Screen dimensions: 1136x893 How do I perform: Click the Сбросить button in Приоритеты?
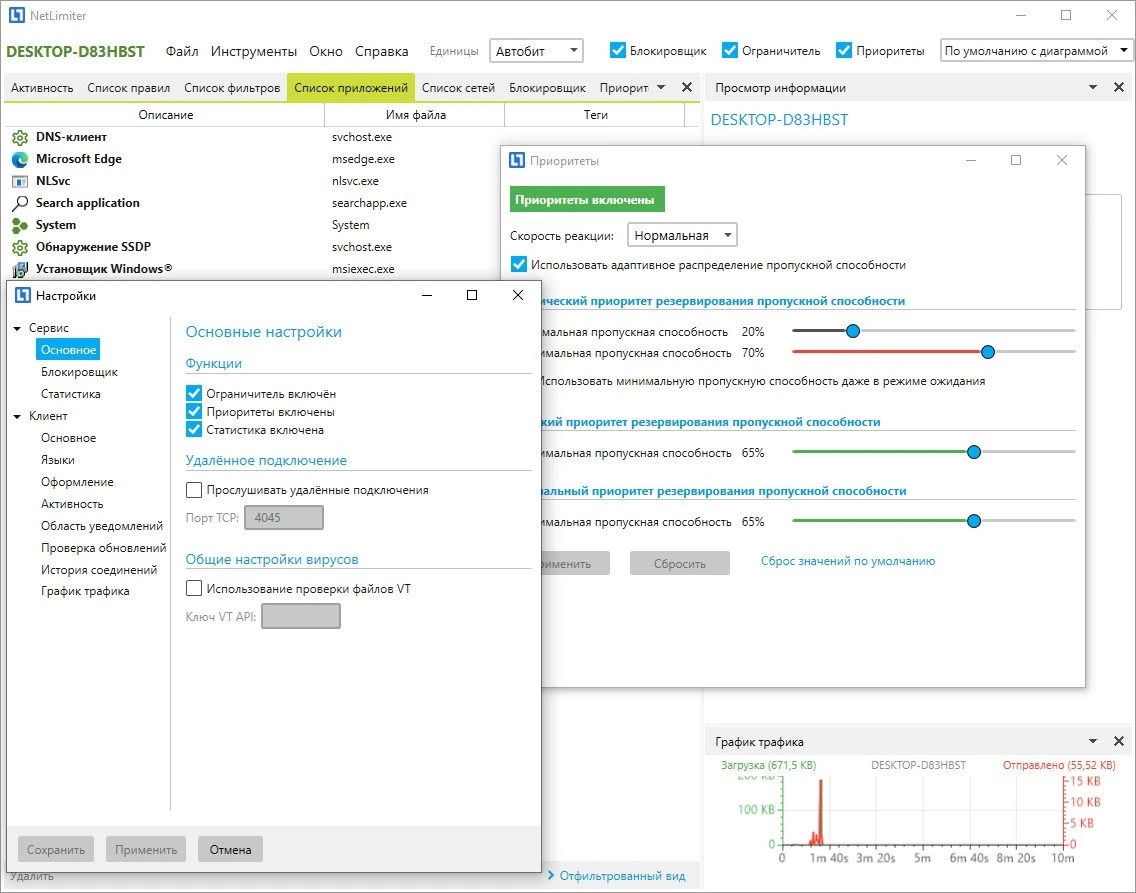(x=680, y=563)
